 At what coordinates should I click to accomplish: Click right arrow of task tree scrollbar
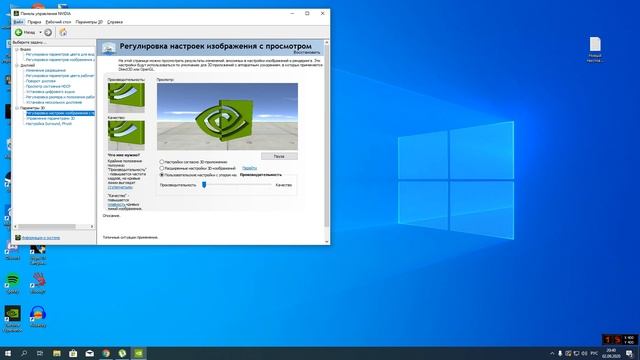[92, 227]
